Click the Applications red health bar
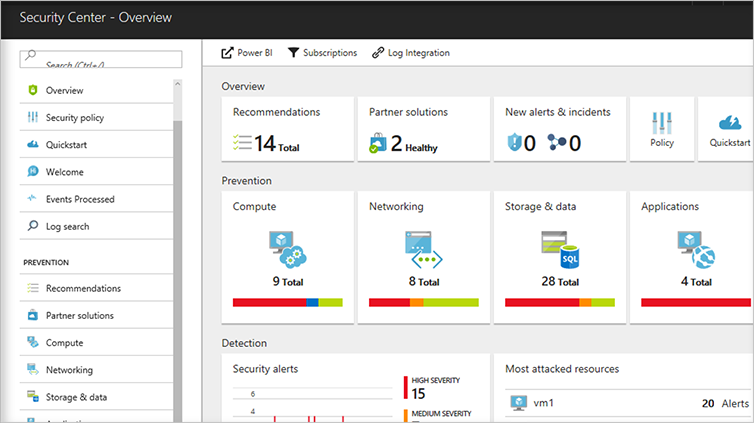The width and height of the screenshot is (754, 423). [x=696, y=302]
